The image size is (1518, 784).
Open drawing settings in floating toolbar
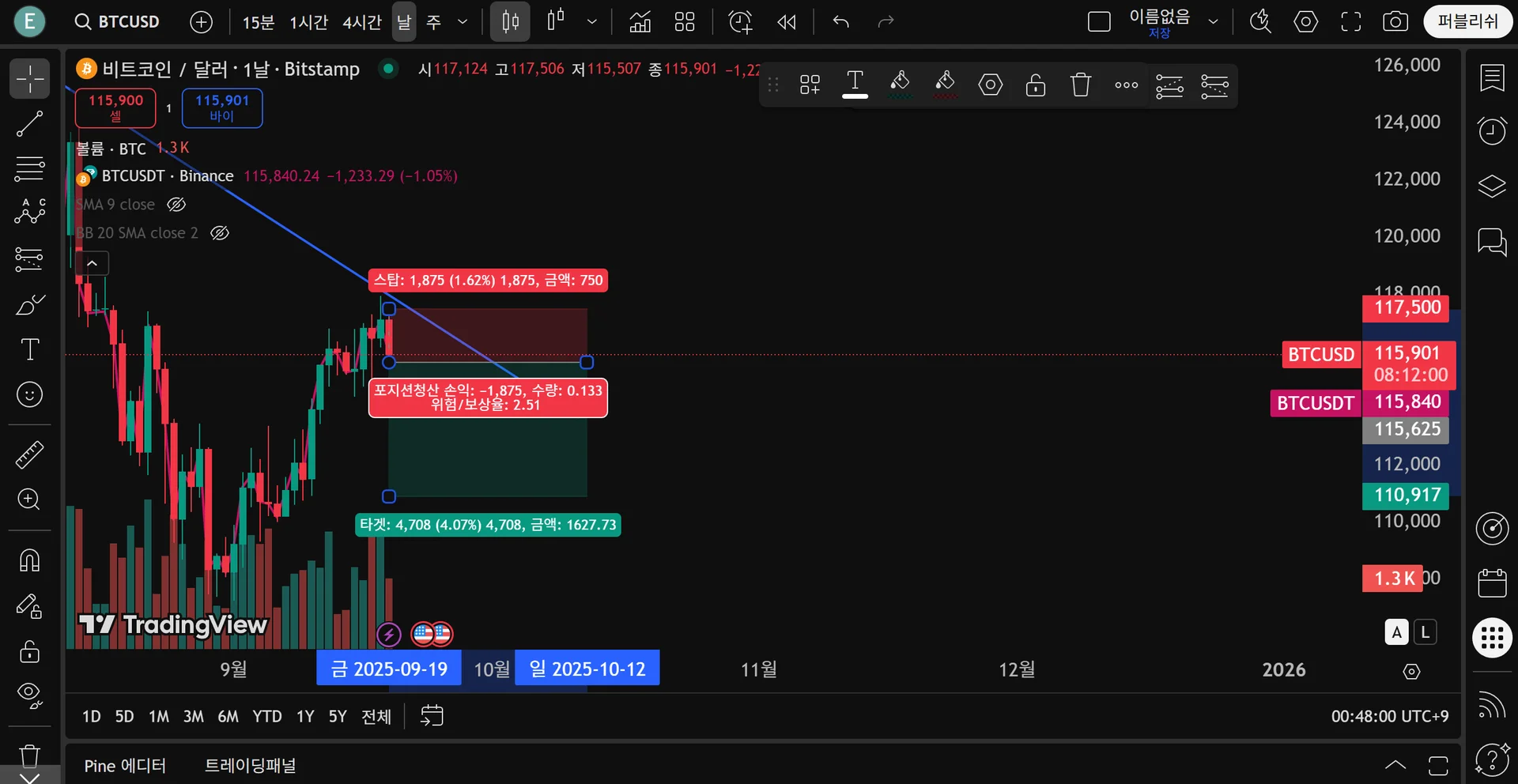click(990, 84)
